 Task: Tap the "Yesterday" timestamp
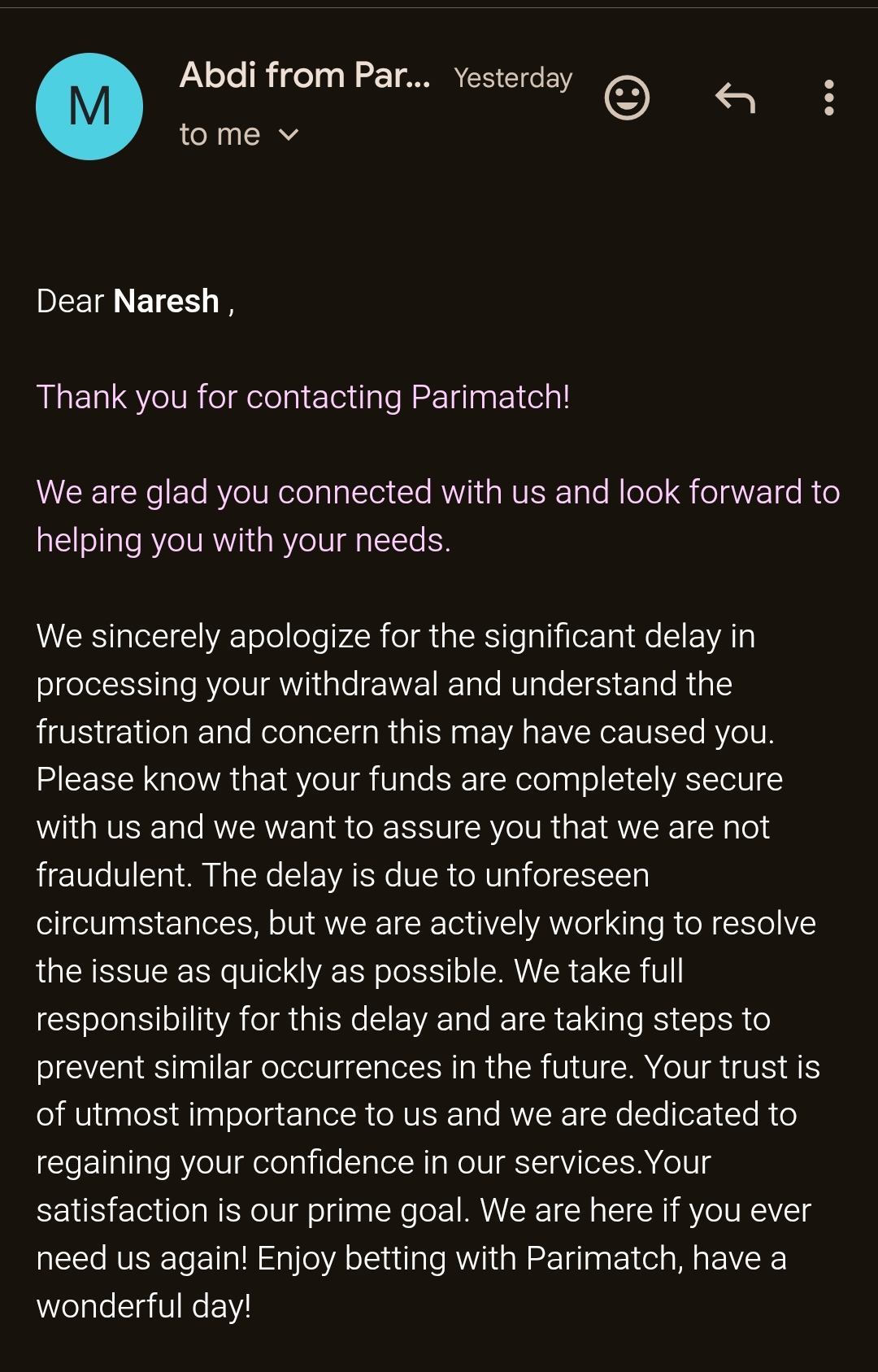tap(513, 78)
